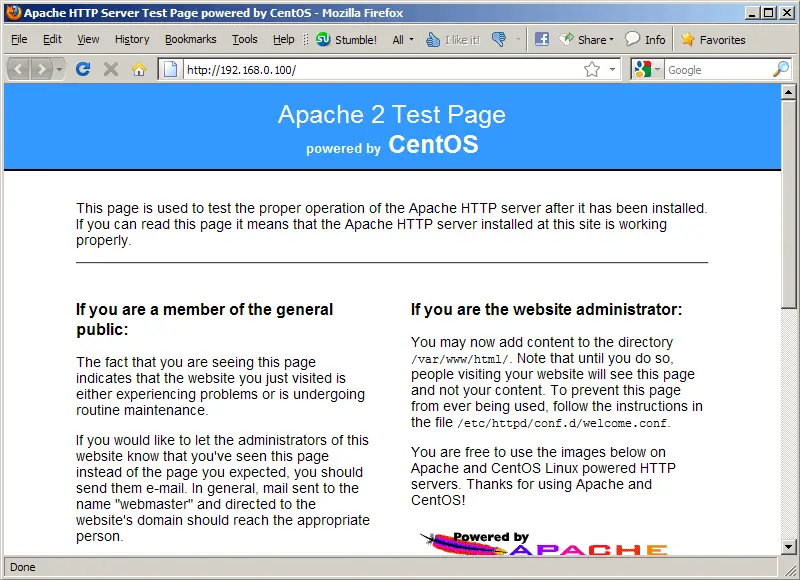Minimize the Firefox window
800x580 pixels.
(x=752, y=13)
